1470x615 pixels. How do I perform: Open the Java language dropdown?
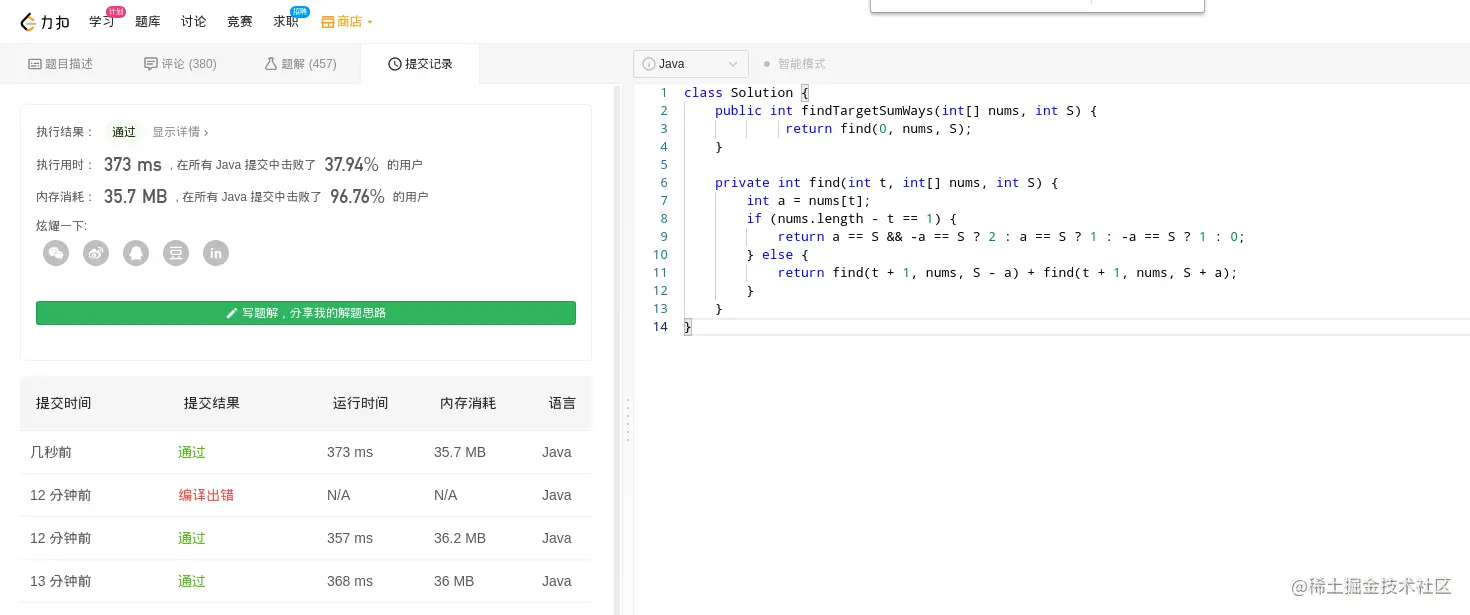691,64
